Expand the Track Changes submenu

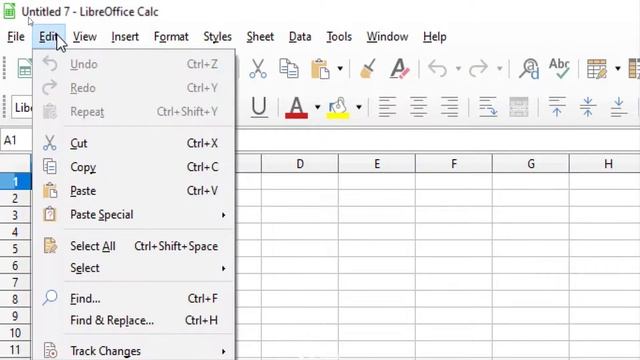[134, 351]
